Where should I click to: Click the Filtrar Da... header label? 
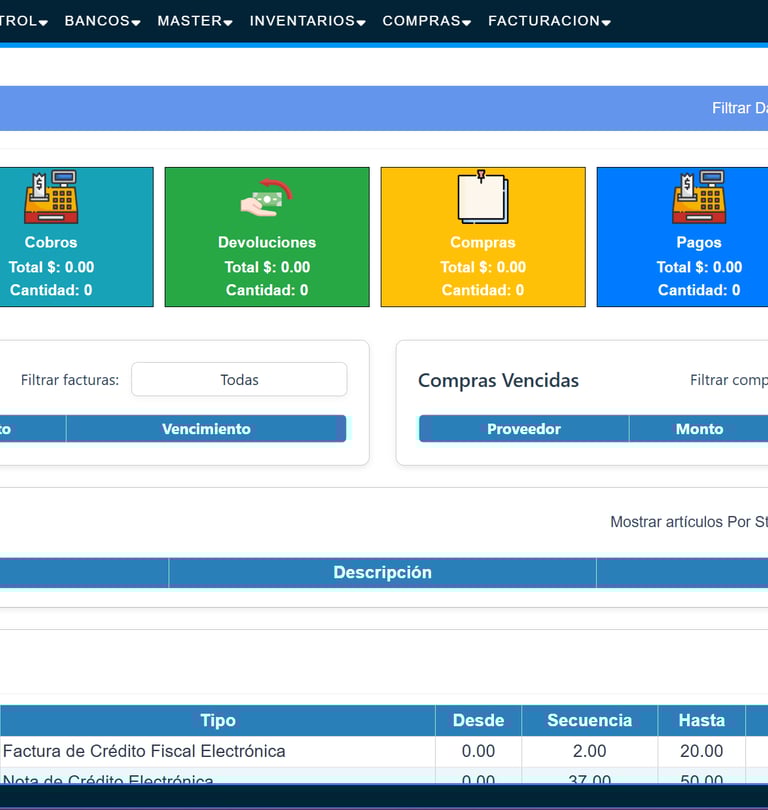740,108
